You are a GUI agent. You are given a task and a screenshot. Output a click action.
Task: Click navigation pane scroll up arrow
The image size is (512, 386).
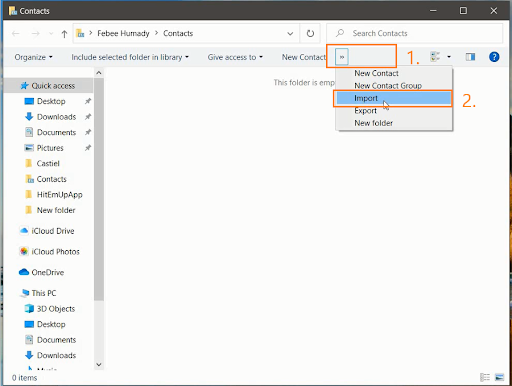(99, 73)
